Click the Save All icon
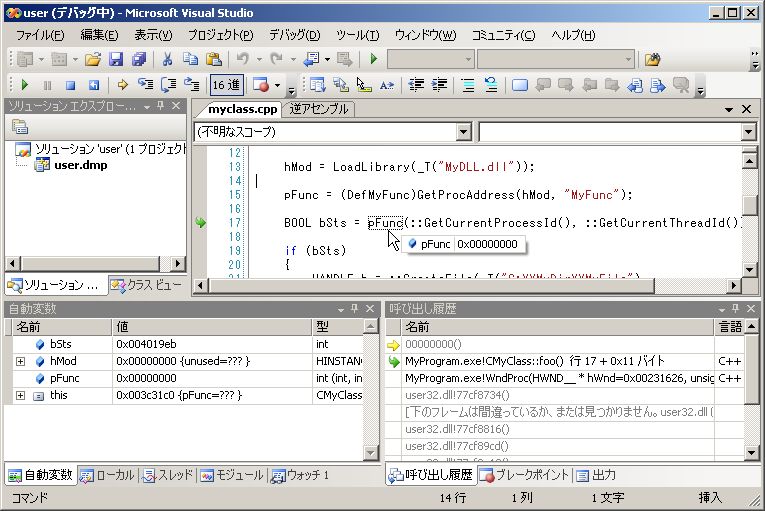The height and width of the screenshot is (511, 765). point(139,60)
